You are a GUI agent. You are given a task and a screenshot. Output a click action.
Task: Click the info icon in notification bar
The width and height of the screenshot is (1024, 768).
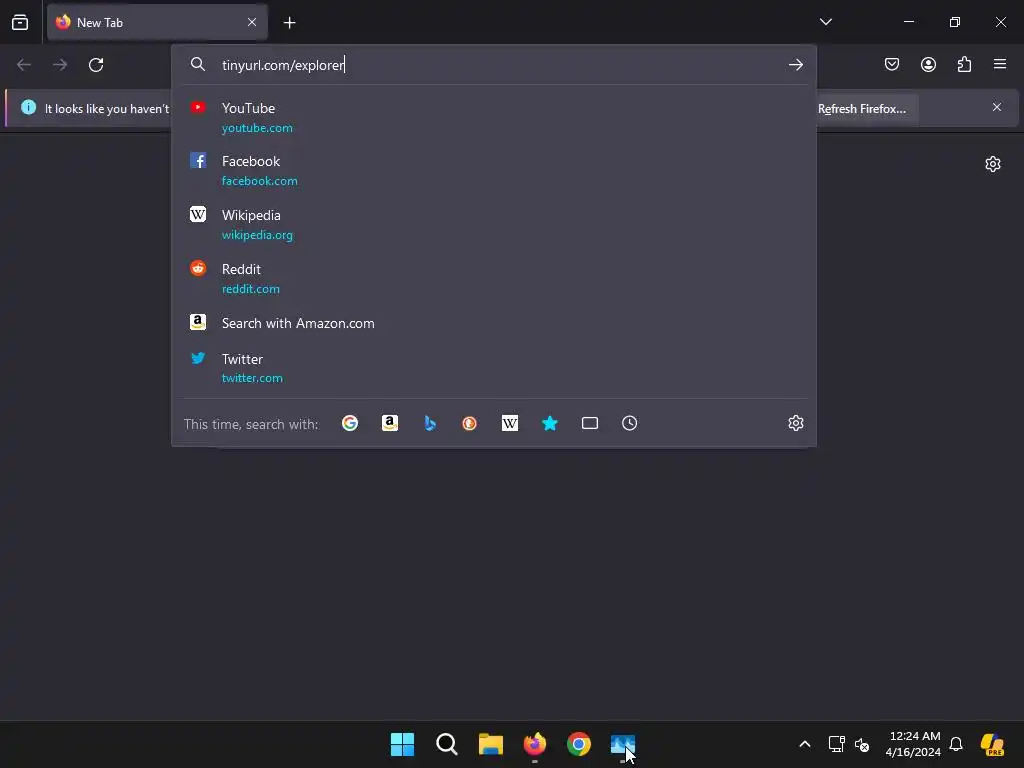(x=29, y=107)
